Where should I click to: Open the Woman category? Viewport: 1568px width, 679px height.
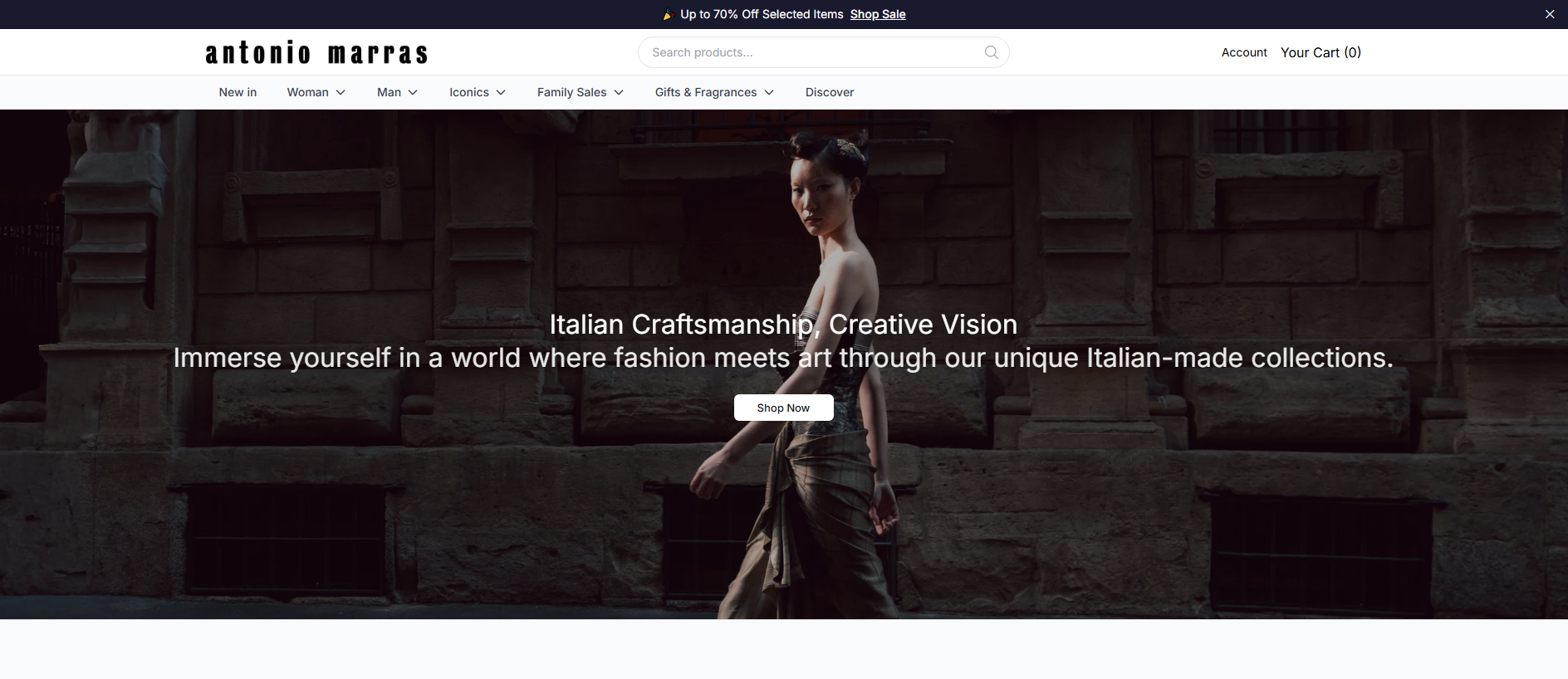tap(308, 92)
